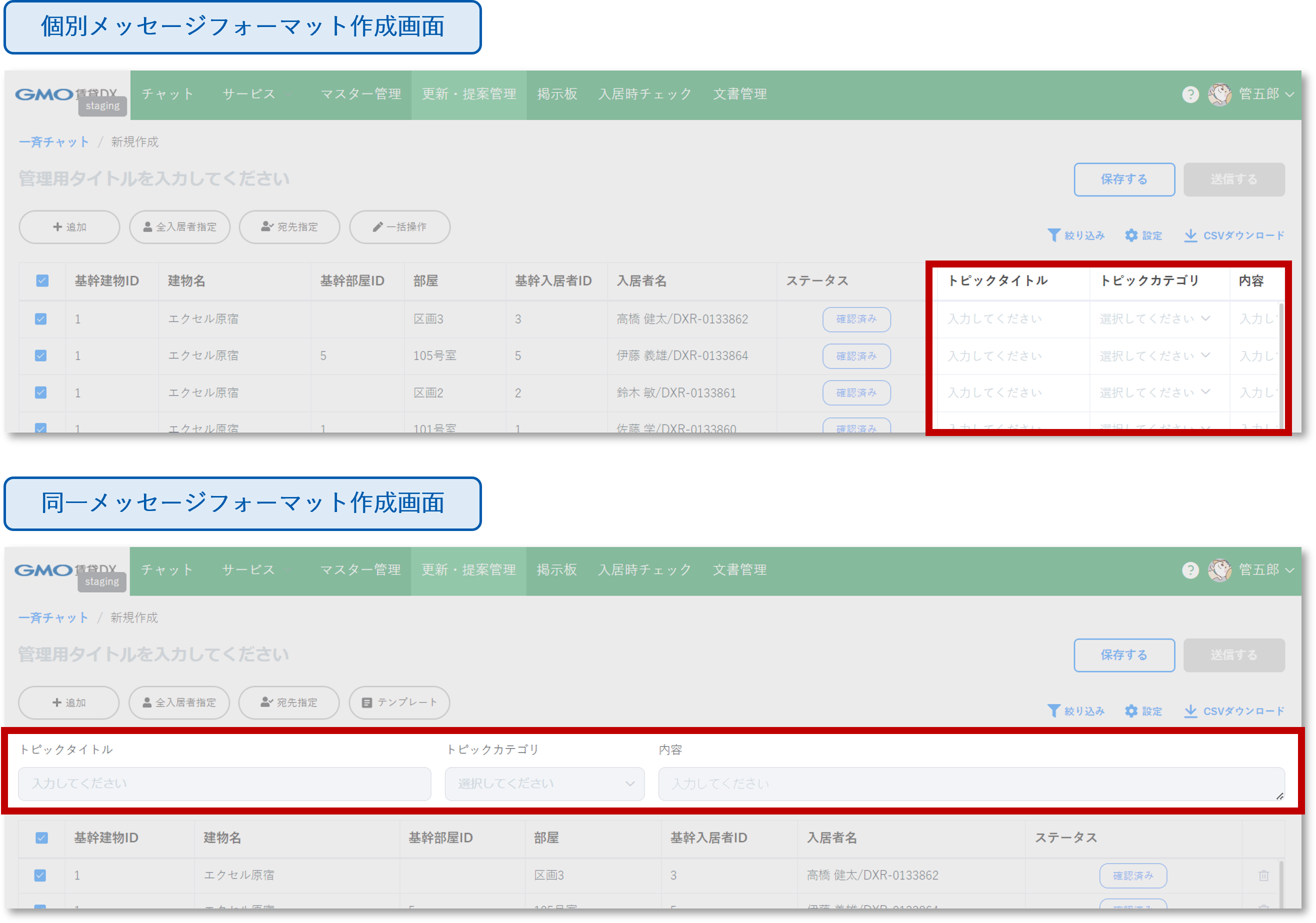
Task: Open サービス menu on 個別メッセージ screen
Action: 249,94
